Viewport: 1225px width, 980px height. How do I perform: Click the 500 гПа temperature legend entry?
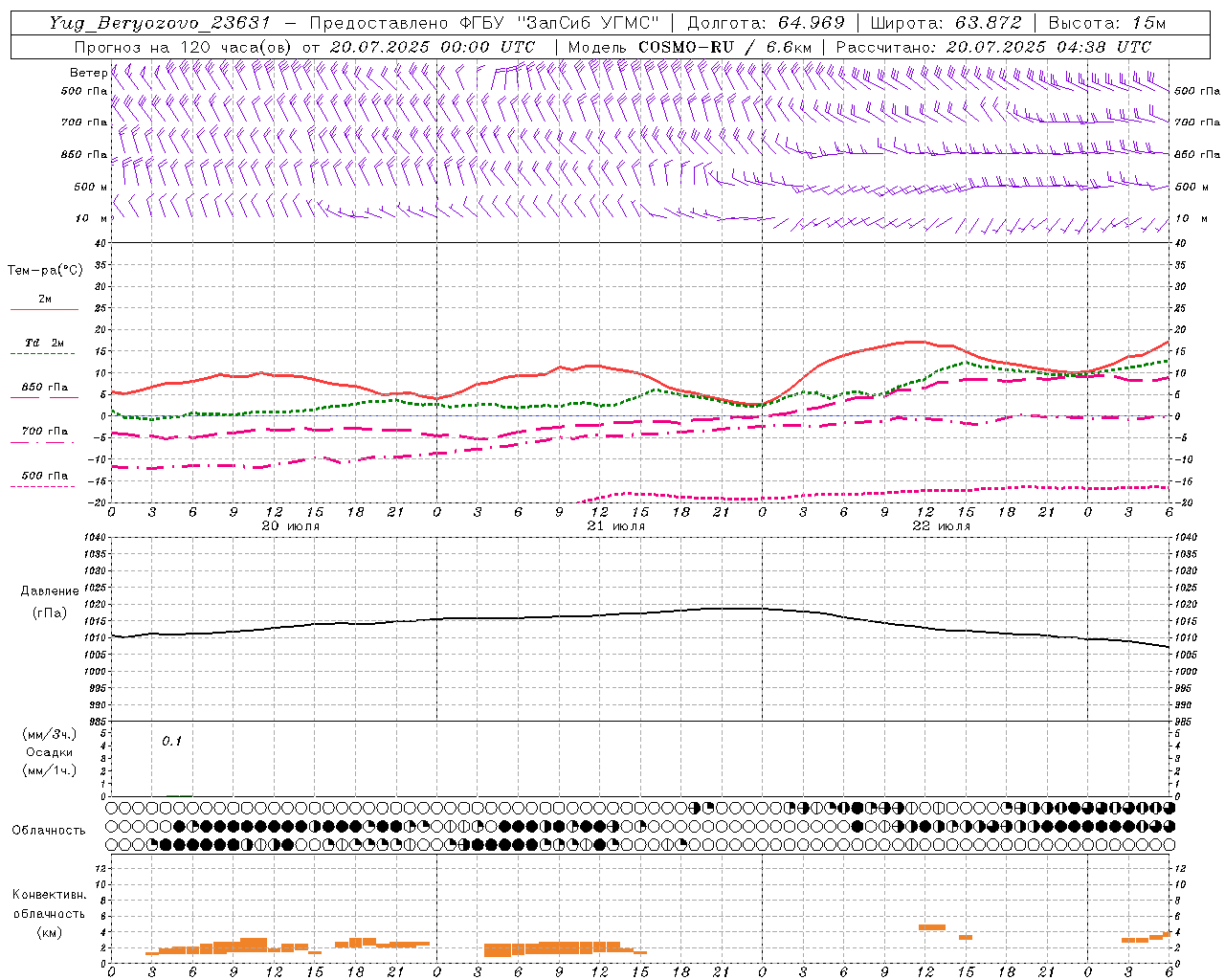tap(45, 476)
